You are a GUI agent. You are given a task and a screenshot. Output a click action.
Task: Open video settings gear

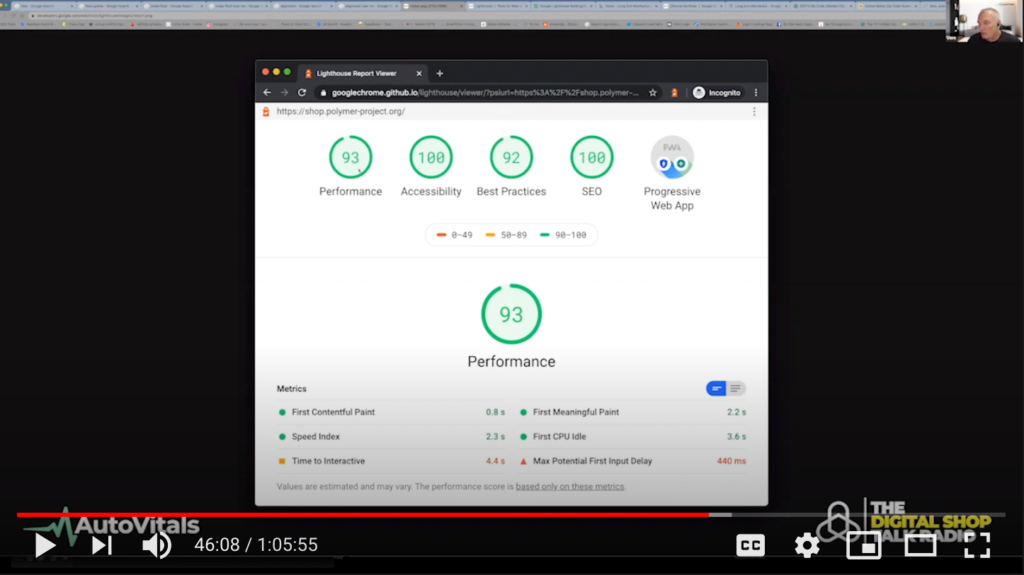pyautogui.click(x=807, y=545)
